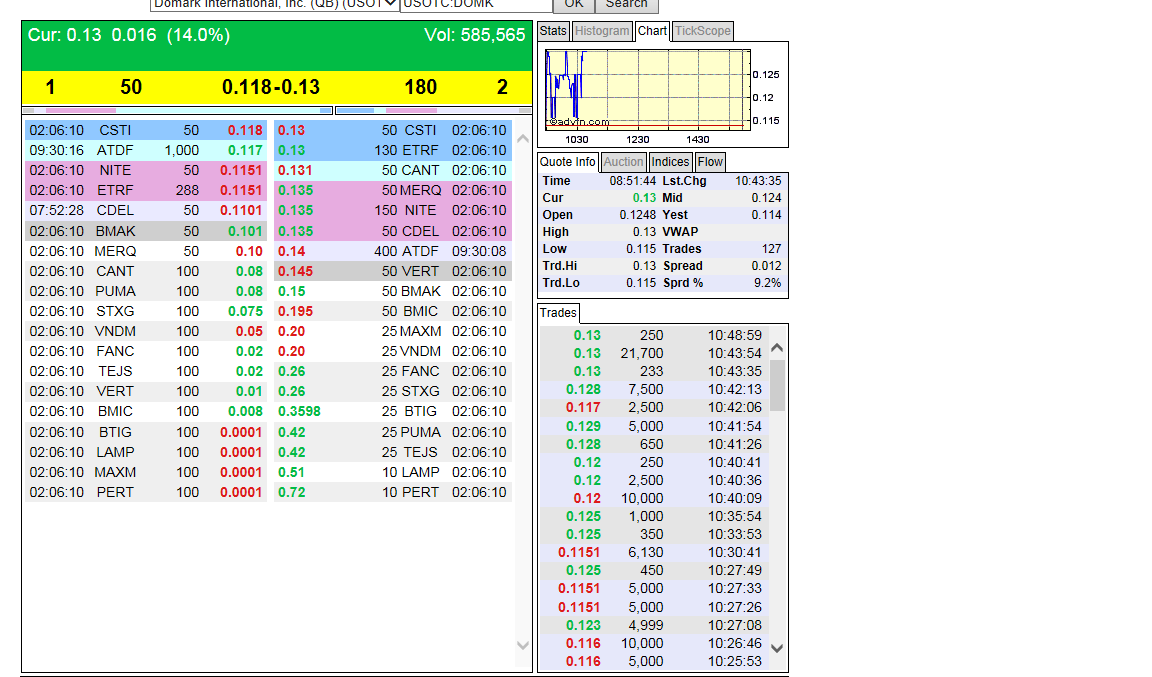The width and height of the screenshot is (1152, 677).
Task: Open the Histogram tab
Action: [603, 31]
